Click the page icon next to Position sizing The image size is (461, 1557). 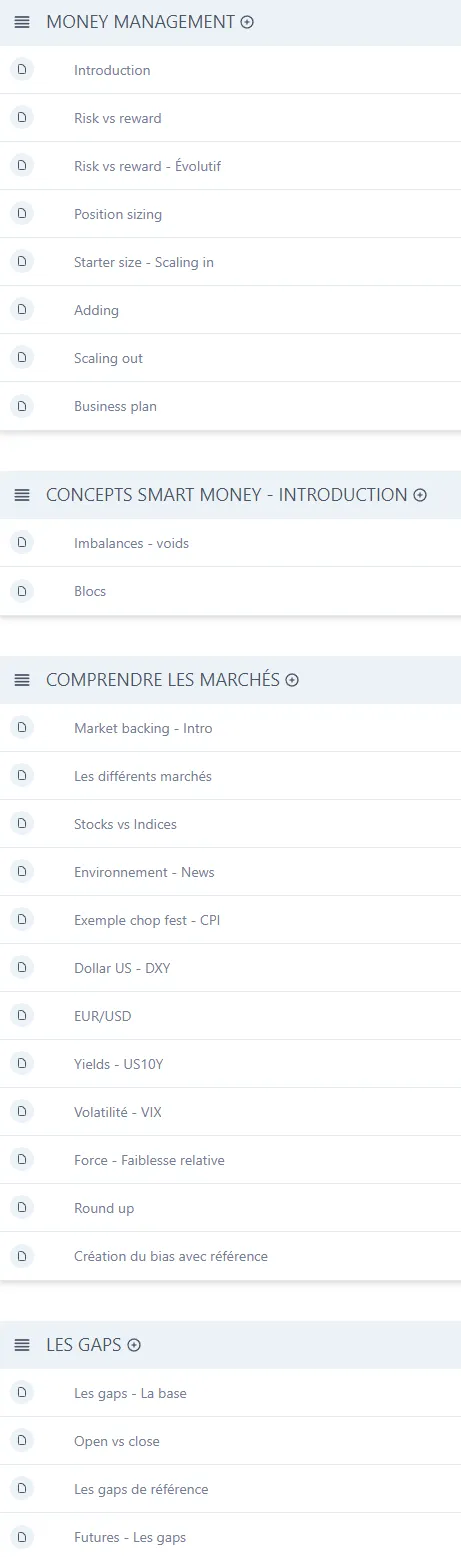(x=22, y=213)
